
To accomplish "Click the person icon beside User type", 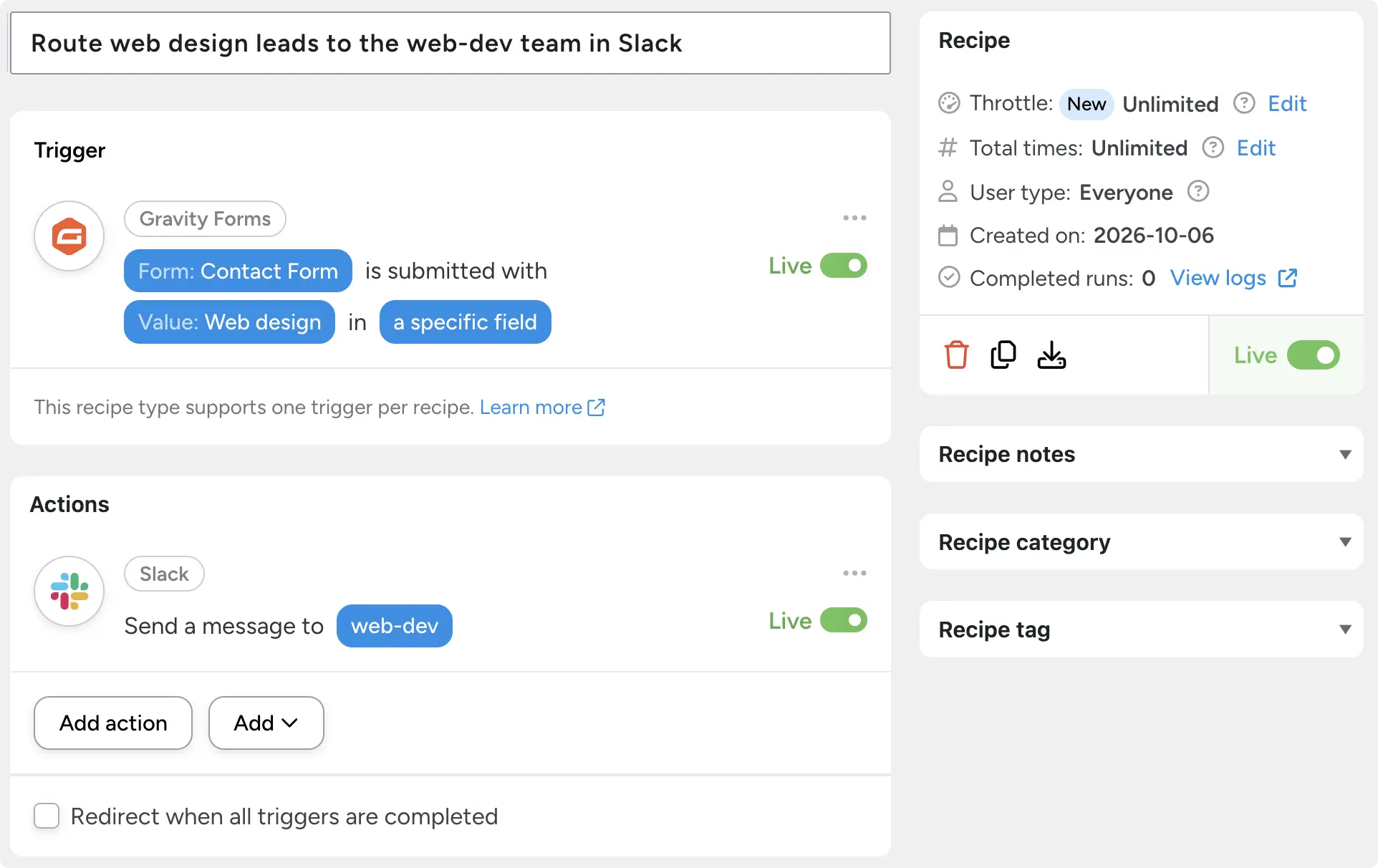I will 948,191.
